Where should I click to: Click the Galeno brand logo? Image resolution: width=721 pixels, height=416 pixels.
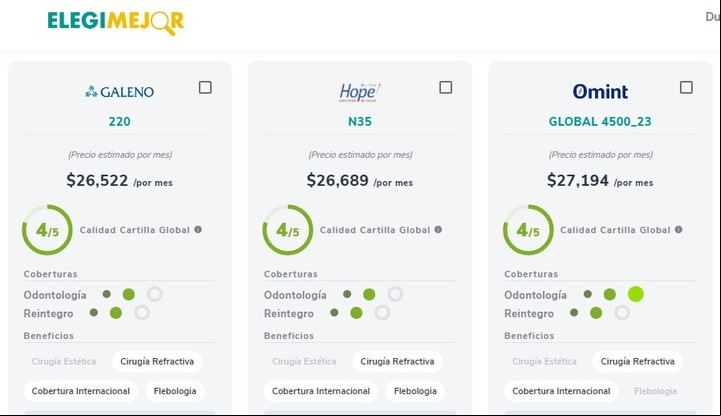click(x=120, y=91)
